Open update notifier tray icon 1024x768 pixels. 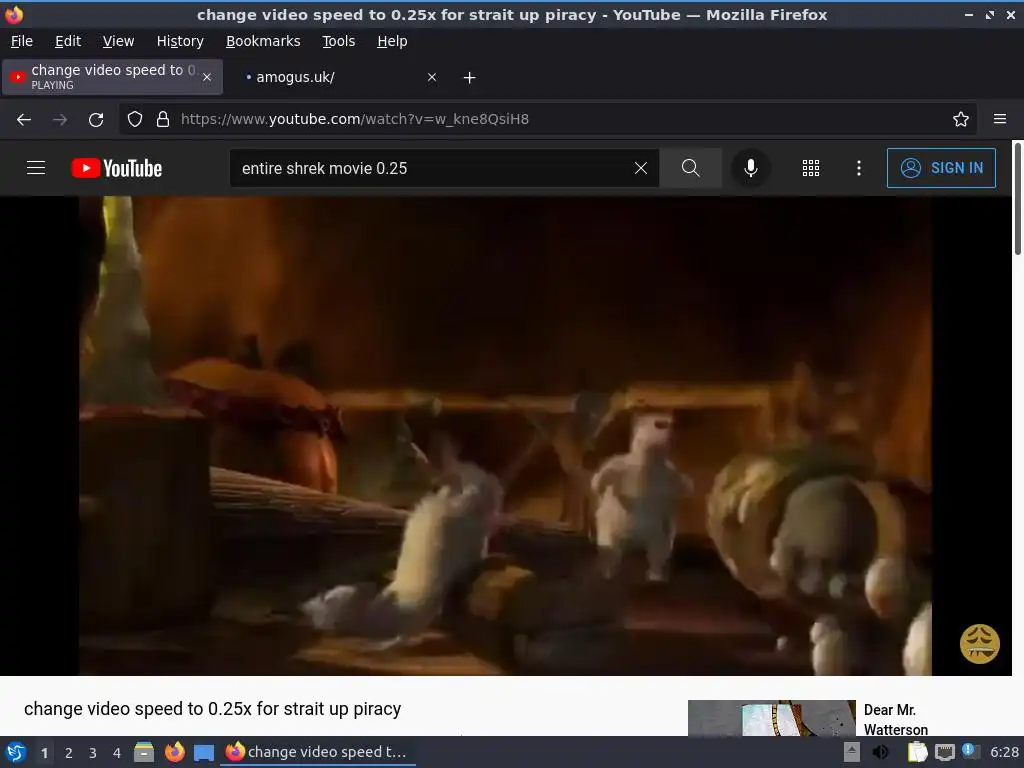pyautogui.click(x=969, y=752)
